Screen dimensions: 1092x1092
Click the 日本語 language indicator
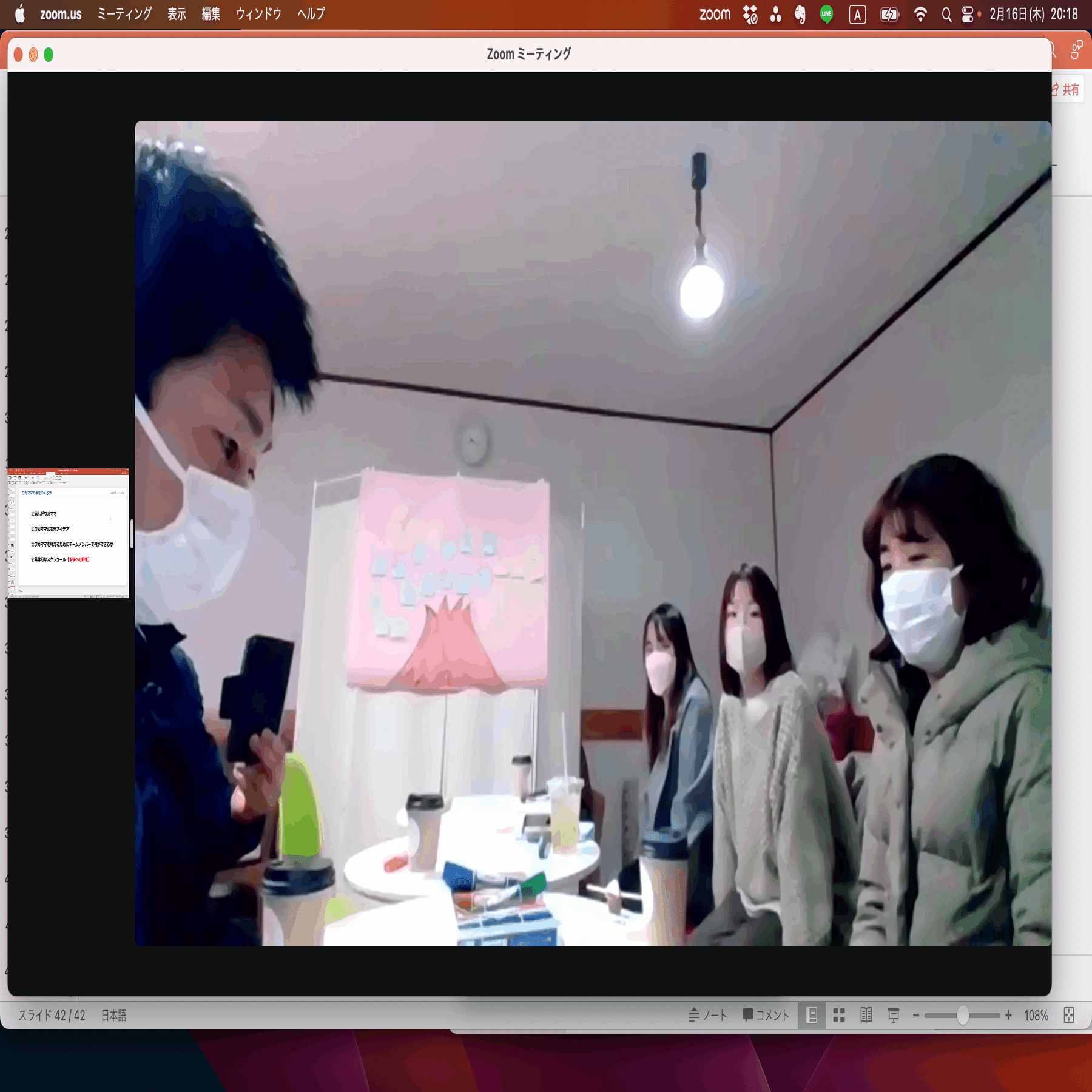pyautogui.click(x=113, y=1016)
